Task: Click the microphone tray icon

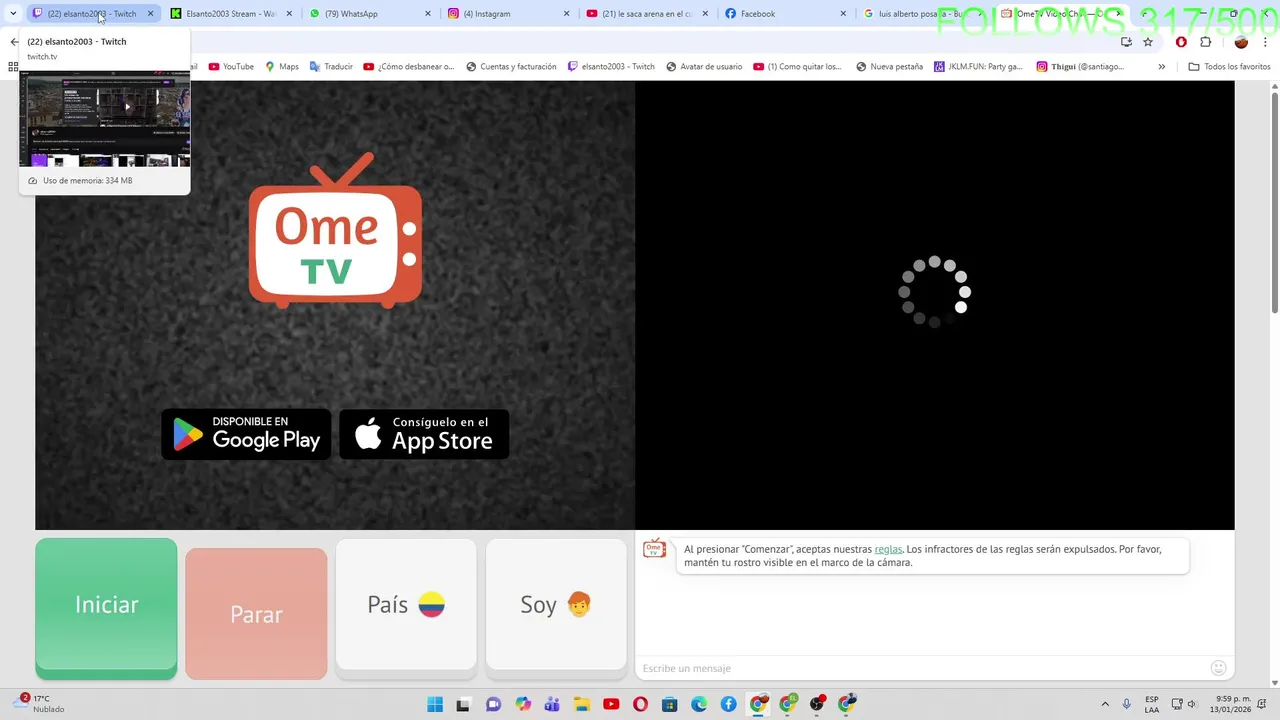Action: click(1127, 704)
